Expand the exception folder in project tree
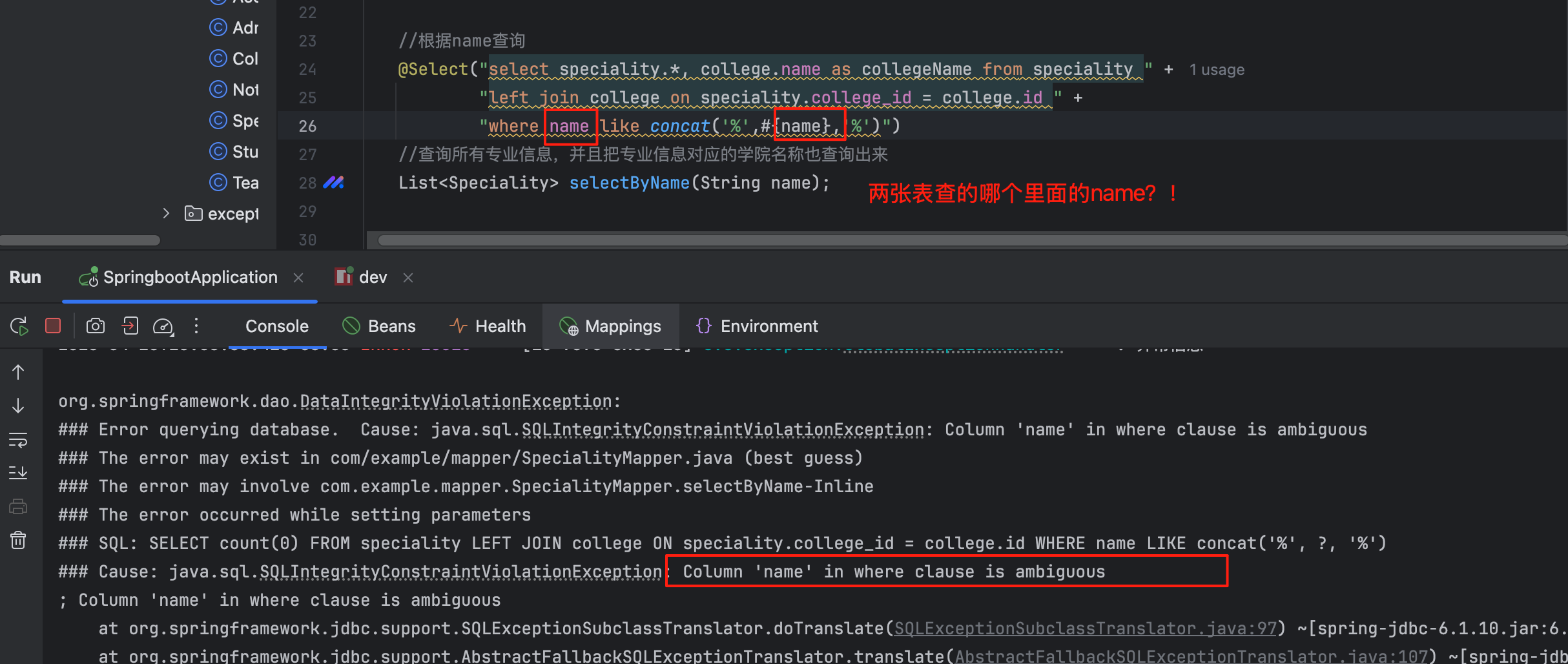Image resolution: width=1568 pixels, height=664 pixels. coord(166,213)
